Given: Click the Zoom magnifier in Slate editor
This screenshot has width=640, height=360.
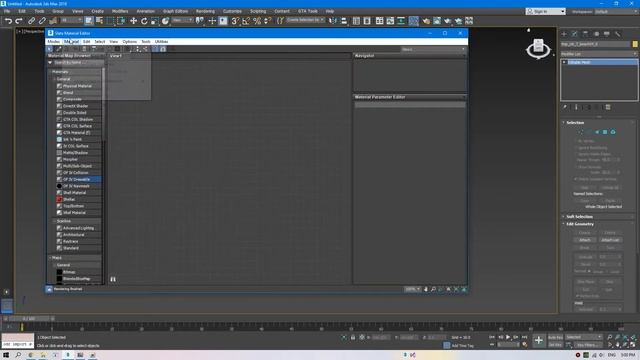Looking at the screenshot, I should (x=433, y=289).
